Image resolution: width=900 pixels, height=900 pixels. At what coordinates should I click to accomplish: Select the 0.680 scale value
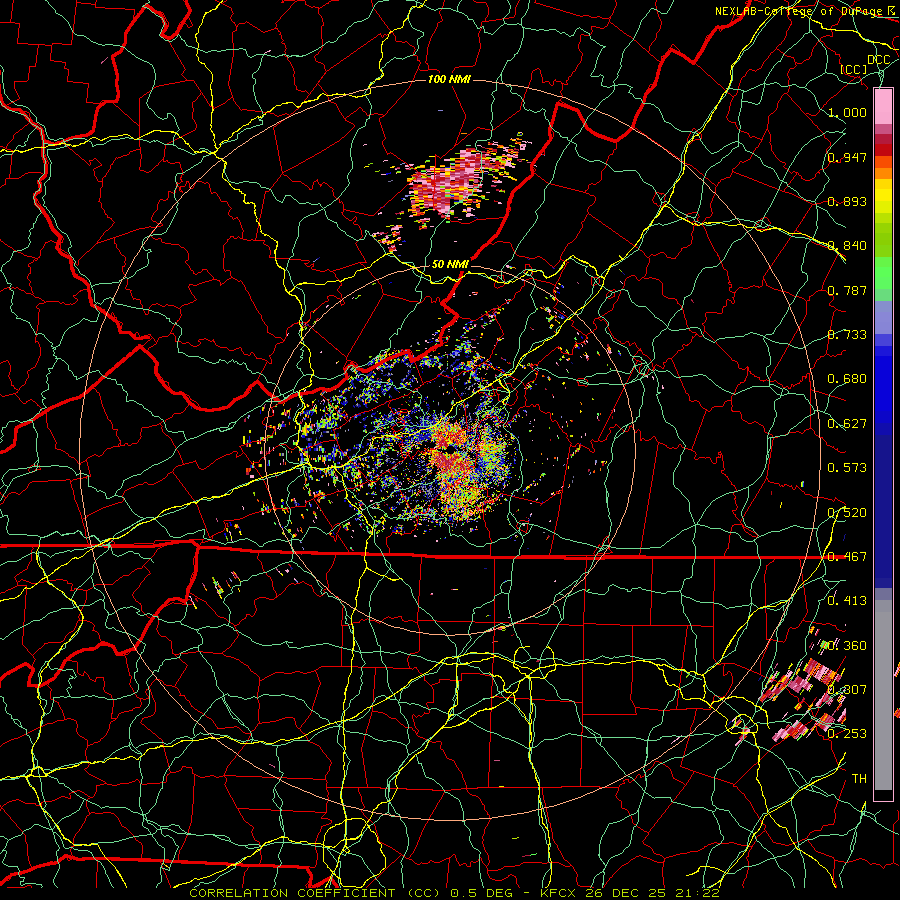[847, 379]
